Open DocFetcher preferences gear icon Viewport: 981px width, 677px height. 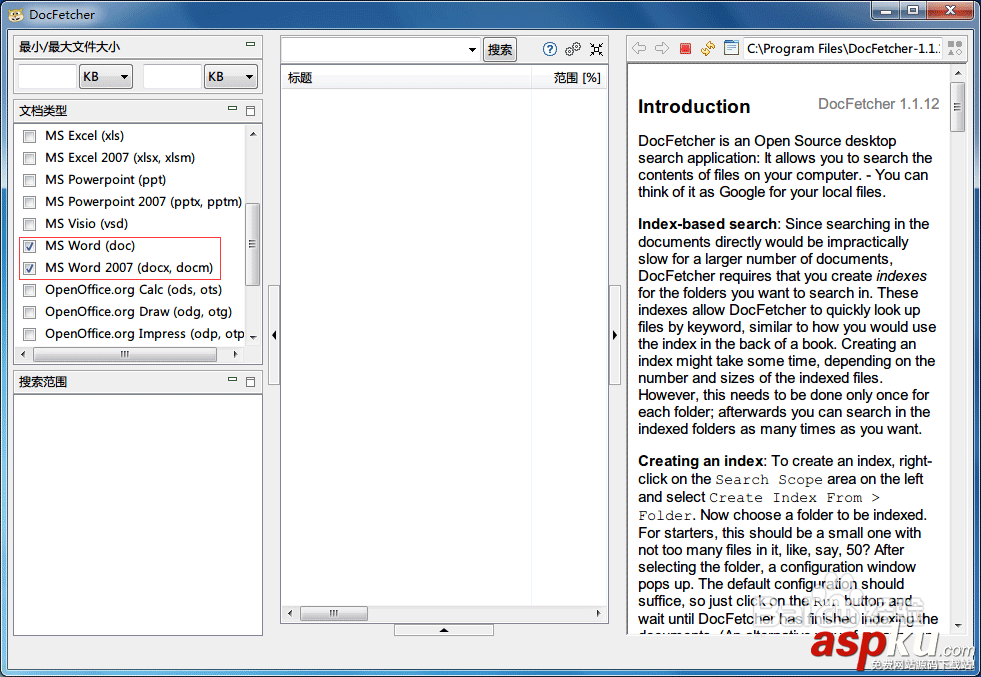coord(573,48)
